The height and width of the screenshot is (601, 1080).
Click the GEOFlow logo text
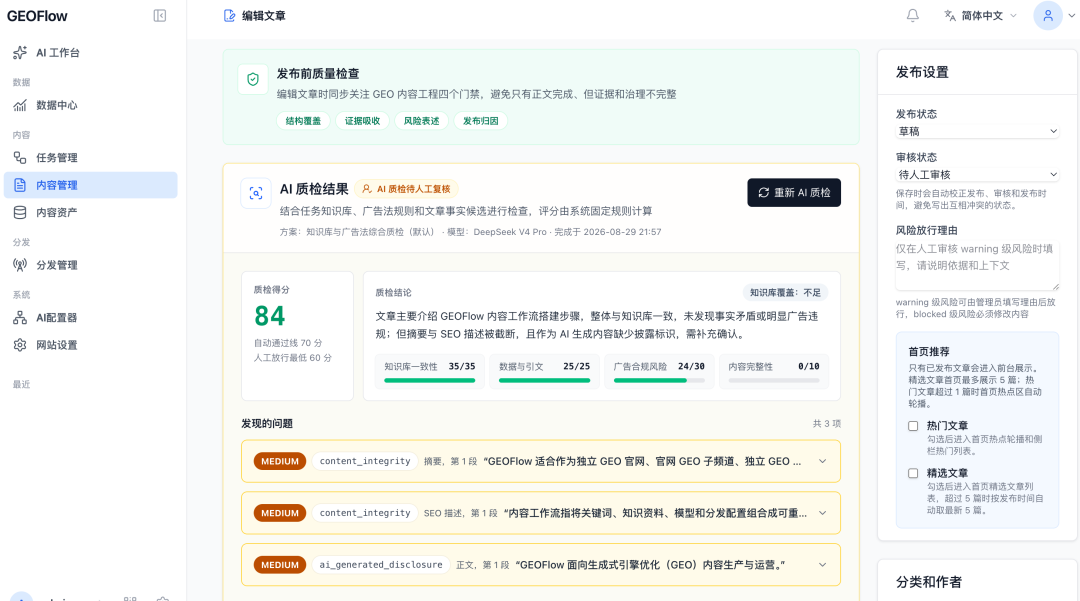37,16
